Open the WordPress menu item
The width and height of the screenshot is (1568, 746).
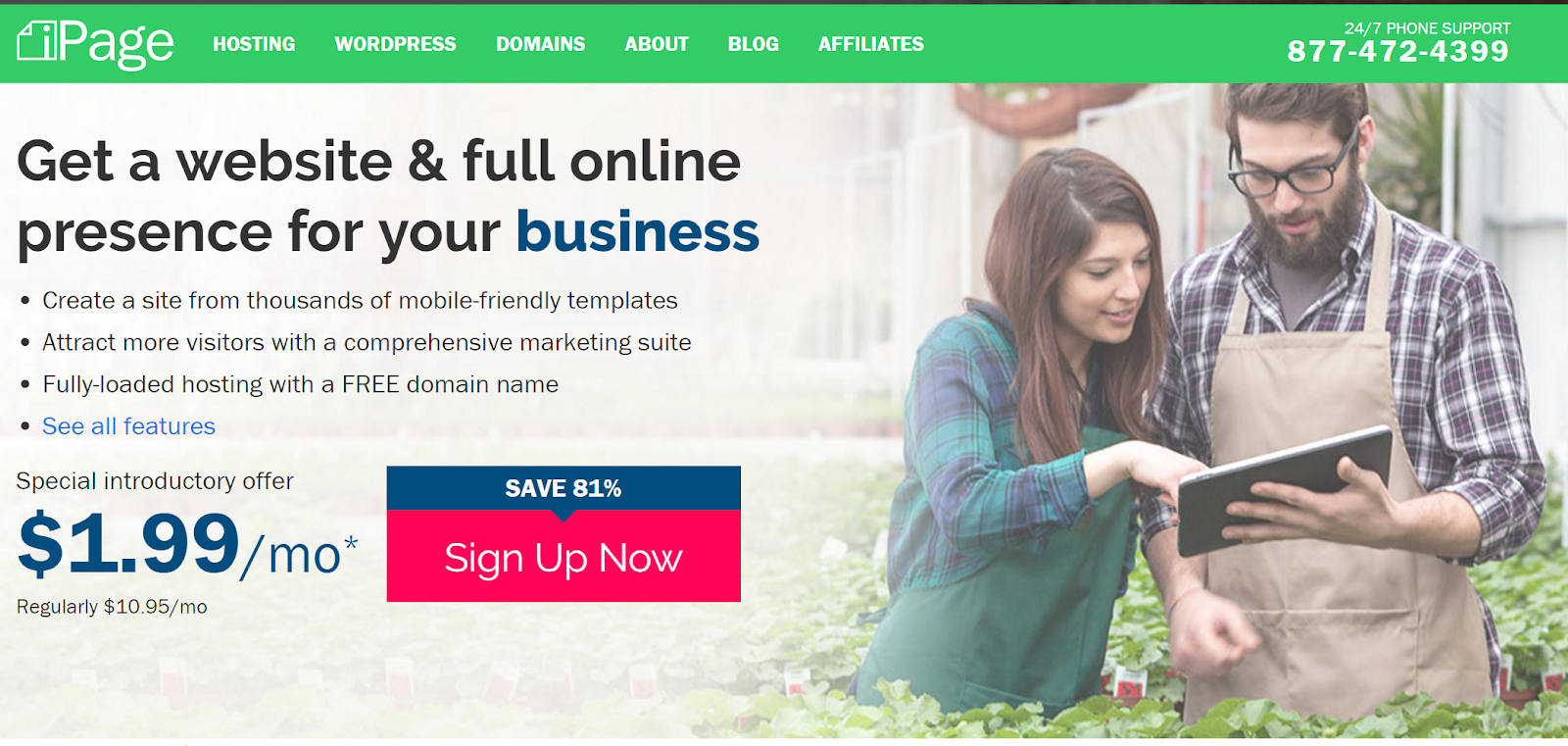pos(395,44)
